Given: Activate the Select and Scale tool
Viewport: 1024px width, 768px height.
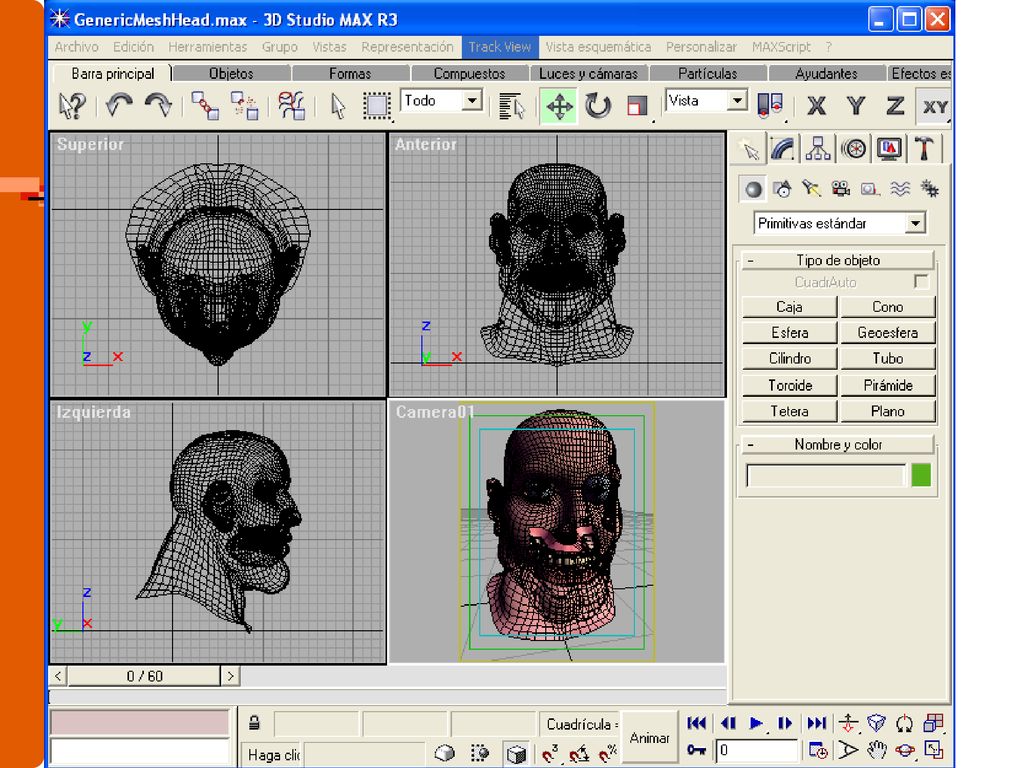Looking at the screenshot, I should click(x=637, y=105).
